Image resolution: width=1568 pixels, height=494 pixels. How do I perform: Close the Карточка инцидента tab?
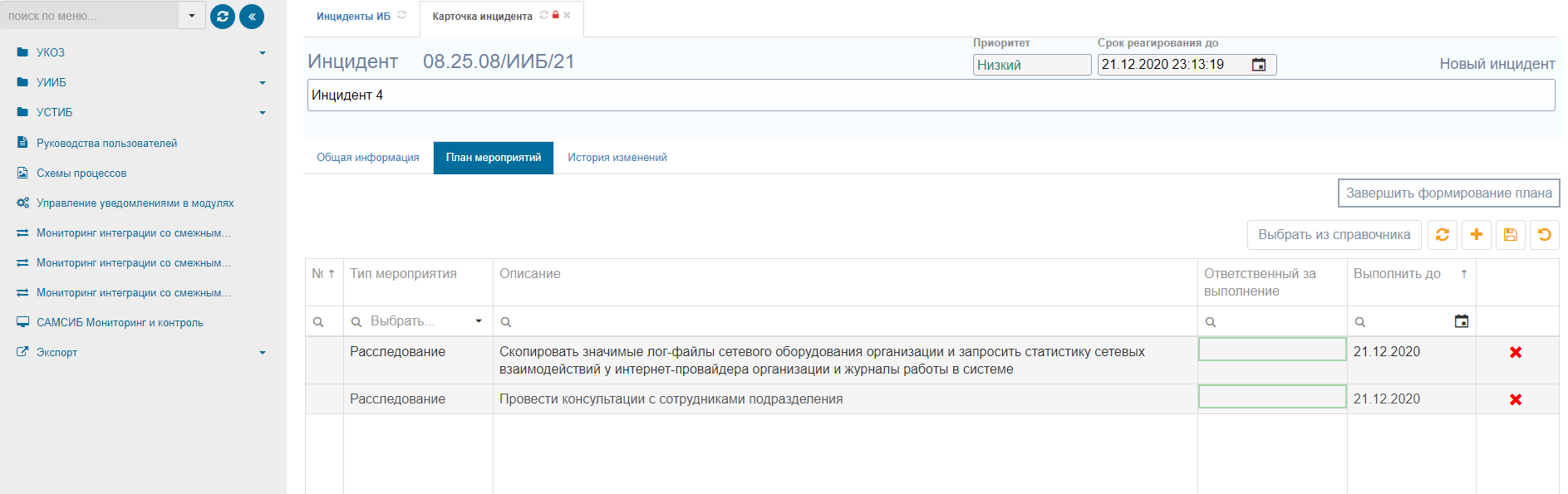pos(567,15)
